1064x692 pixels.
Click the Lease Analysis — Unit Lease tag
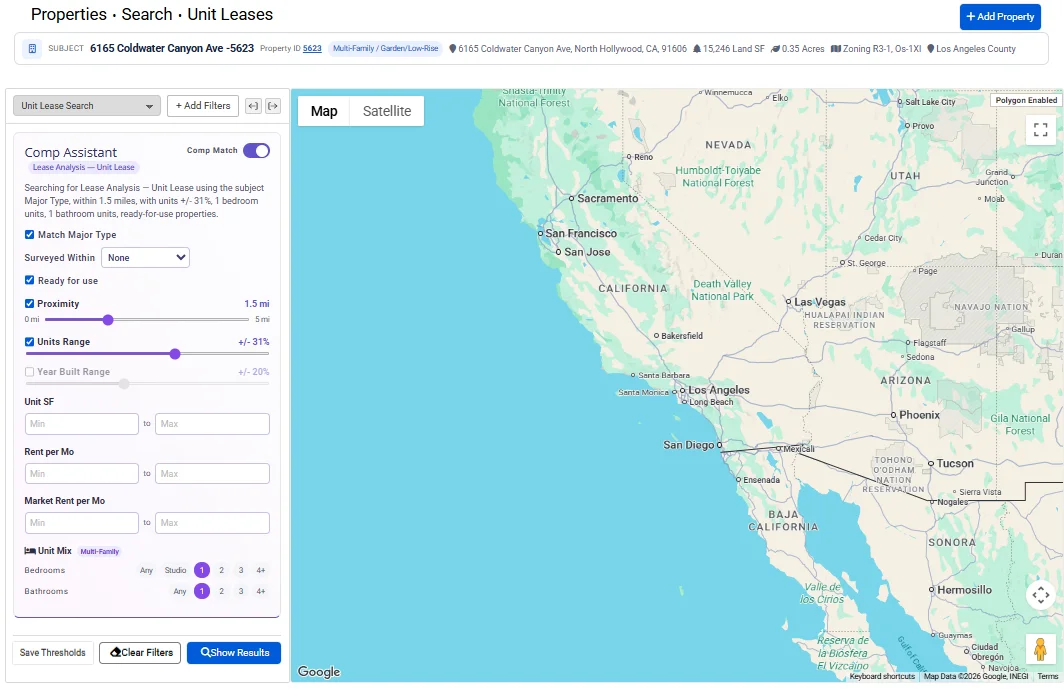pyautogui.click(x=83, y=168)
